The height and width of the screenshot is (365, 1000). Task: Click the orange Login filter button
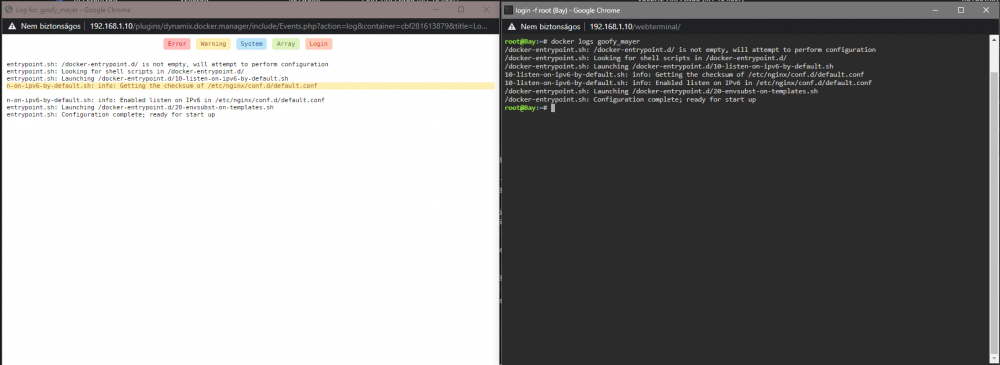pos(318,44)
